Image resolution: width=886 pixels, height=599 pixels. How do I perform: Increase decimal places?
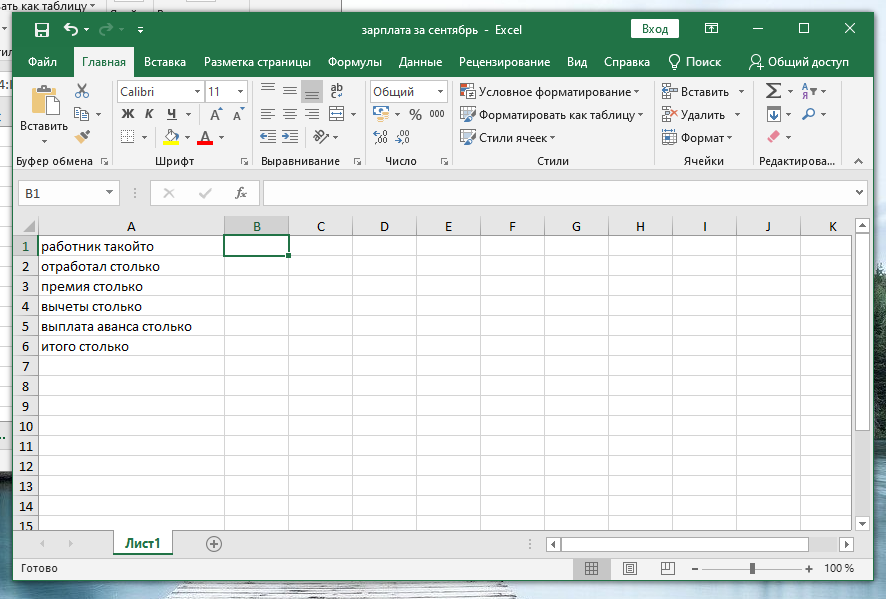click(380, 137)
